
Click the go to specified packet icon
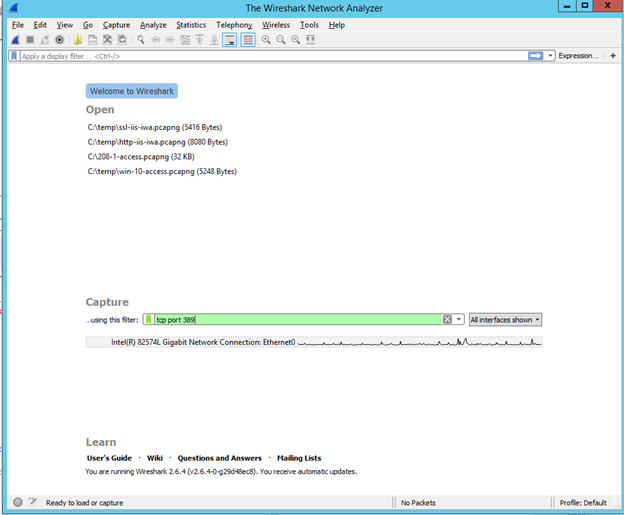[185, 40]
